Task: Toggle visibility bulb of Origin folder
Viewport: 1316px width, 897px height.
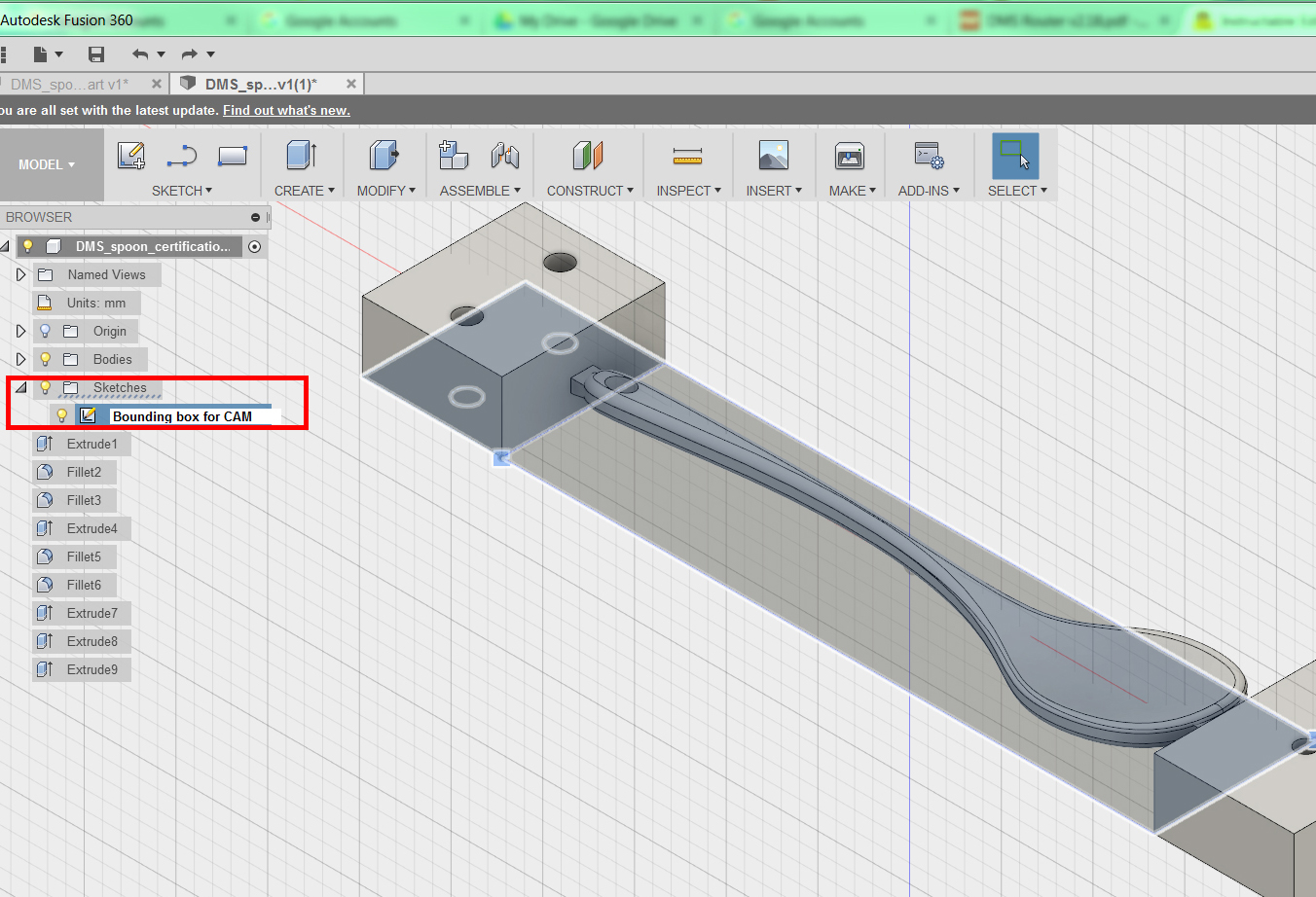Action: point(45,331)
